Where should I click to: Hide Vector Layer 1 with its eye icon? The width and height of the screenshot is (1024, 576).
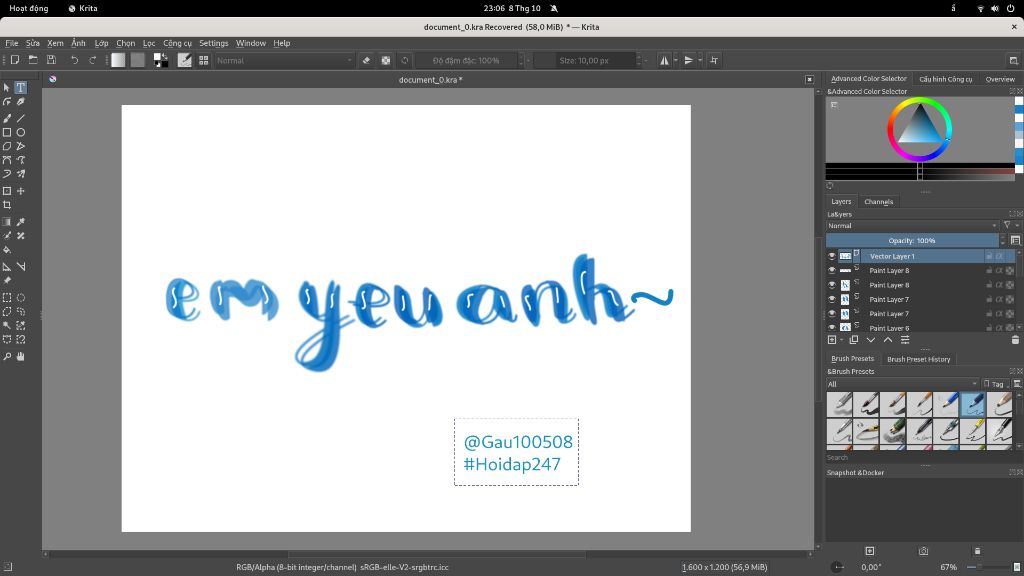tap(832, 256)
